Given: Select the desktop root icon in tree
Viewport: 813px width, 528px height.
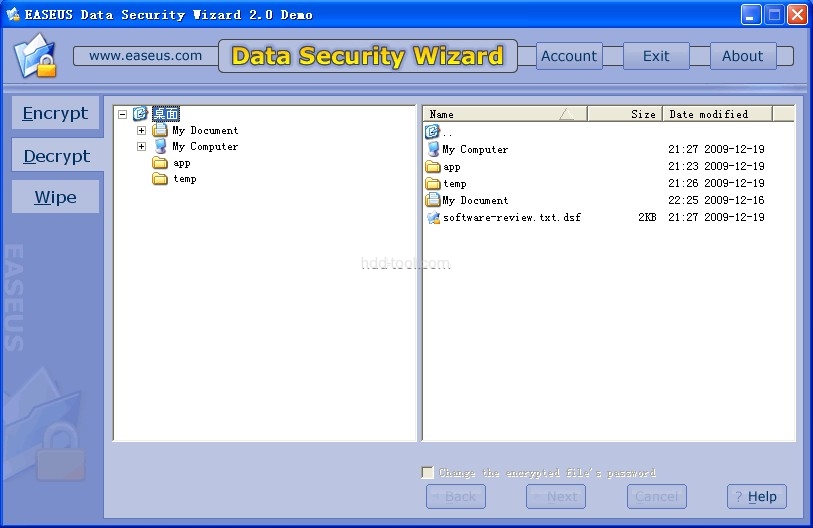Looking at the screenshot, I should [x=140, y=114].
